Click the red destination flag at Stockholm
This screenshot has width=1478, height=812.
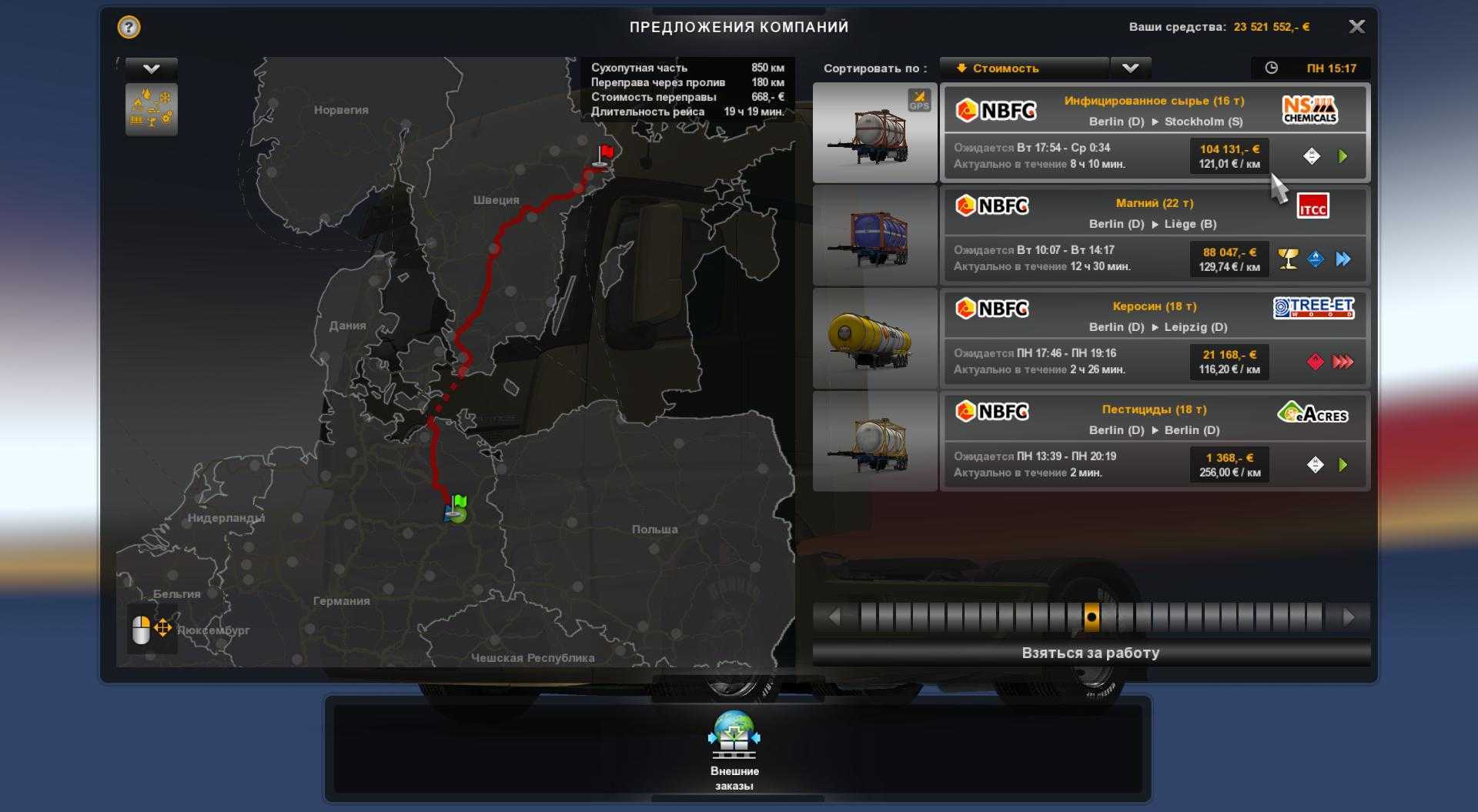[x=606, y=155]
